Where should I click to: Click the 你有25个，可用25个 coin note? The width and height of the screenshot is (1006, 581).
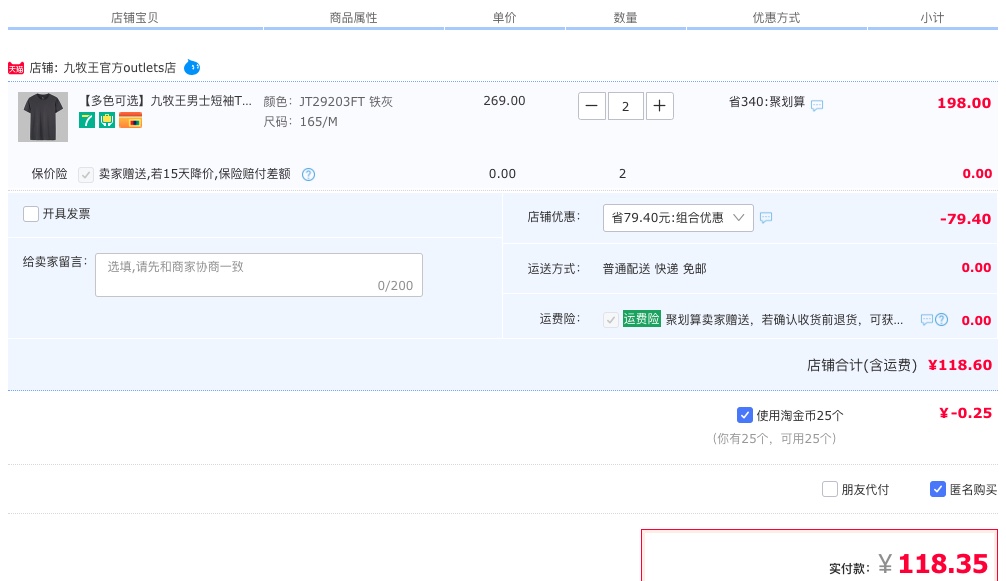point(774,439)
